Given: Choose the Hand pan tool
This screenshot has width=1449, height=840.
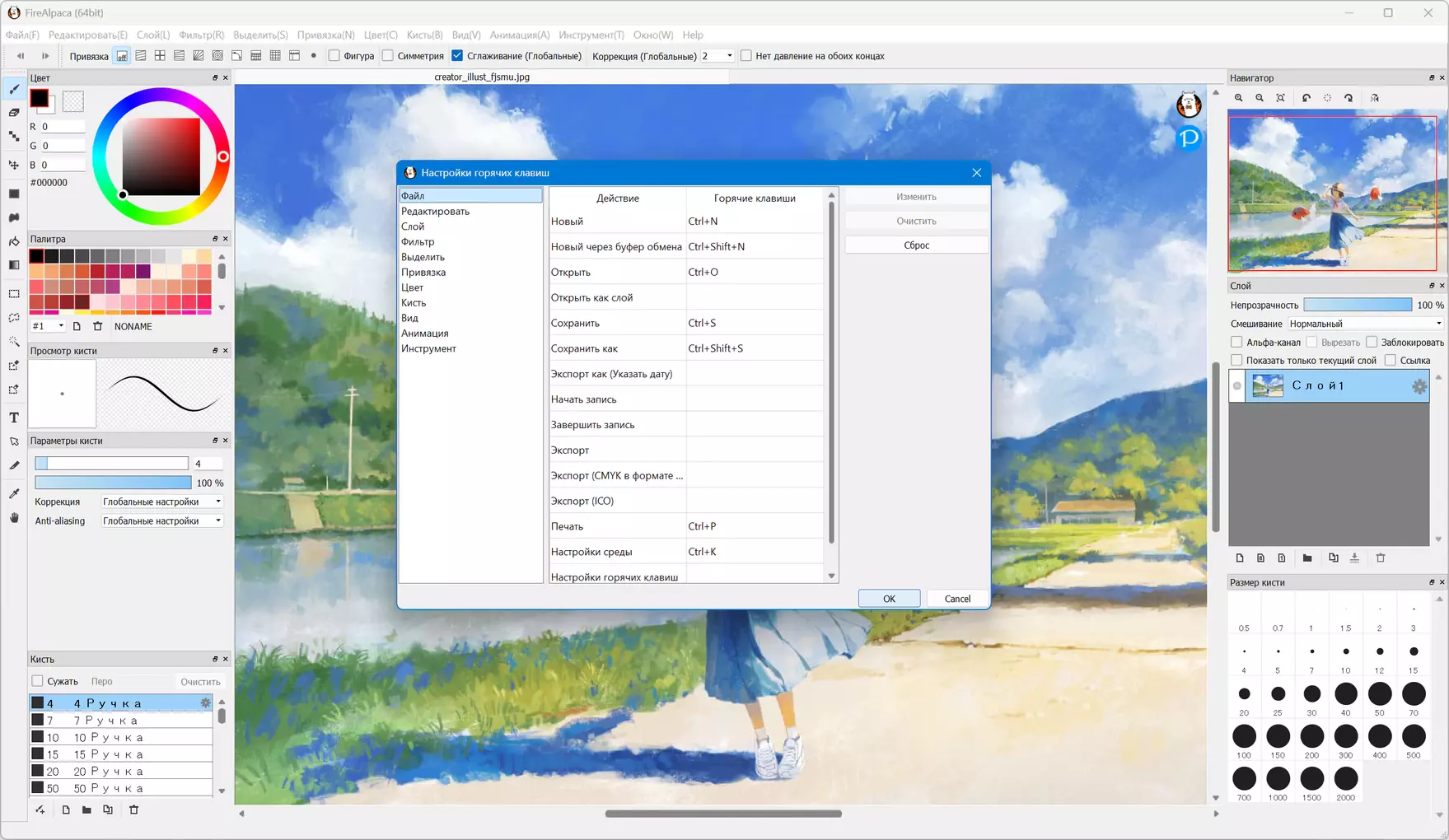Looking at the screenshot, I should [14, 518].
